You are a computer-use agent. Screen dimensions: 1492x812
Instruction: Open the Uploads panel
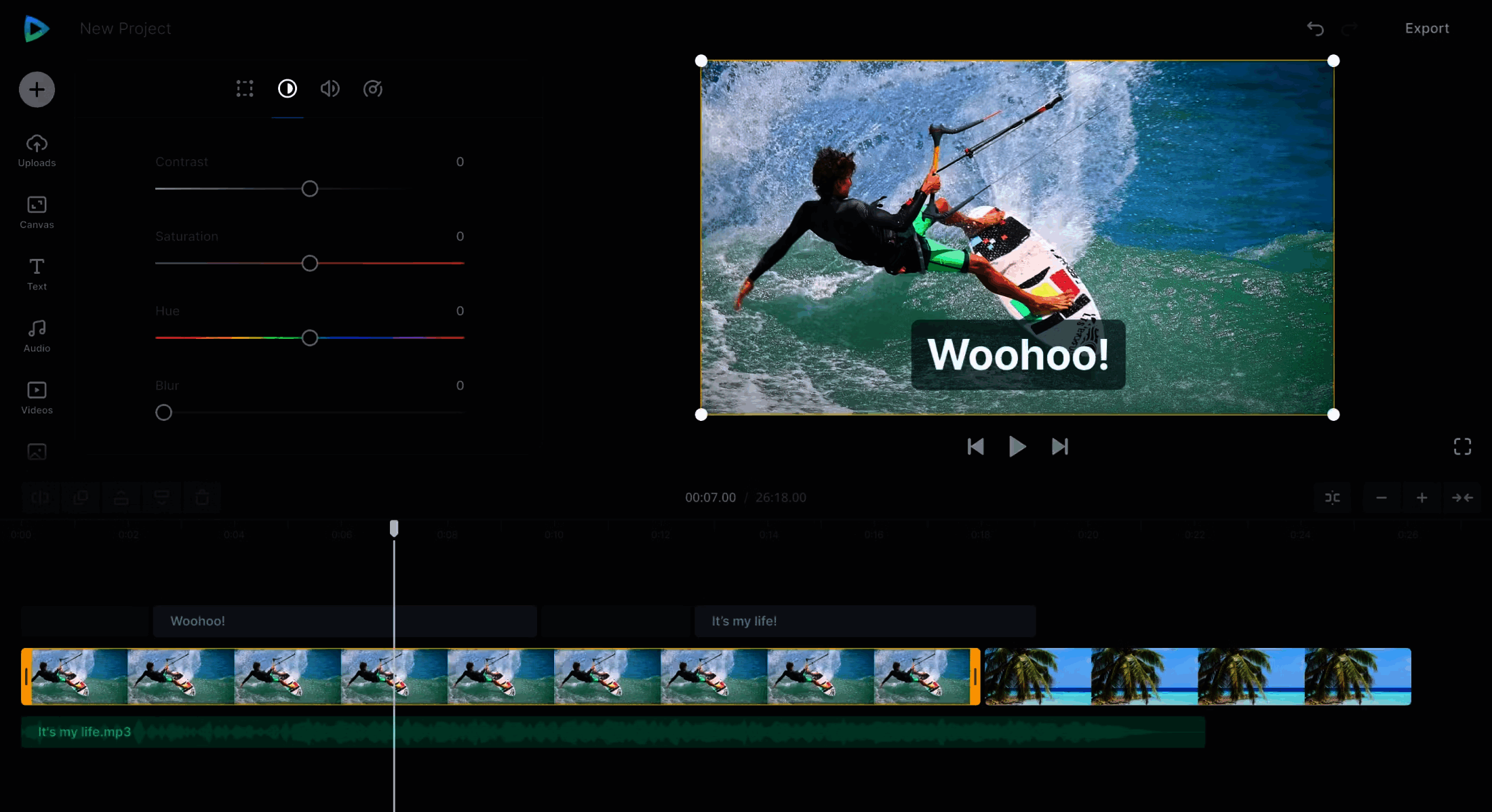[x=37, y=150]
